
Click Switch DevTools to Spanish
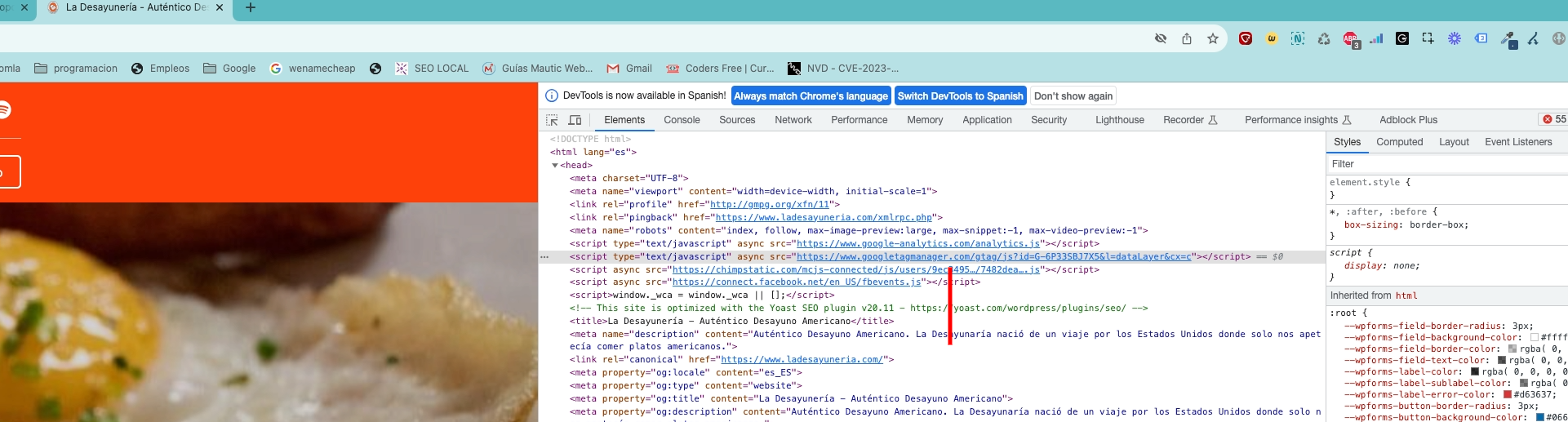click(960, 96)
